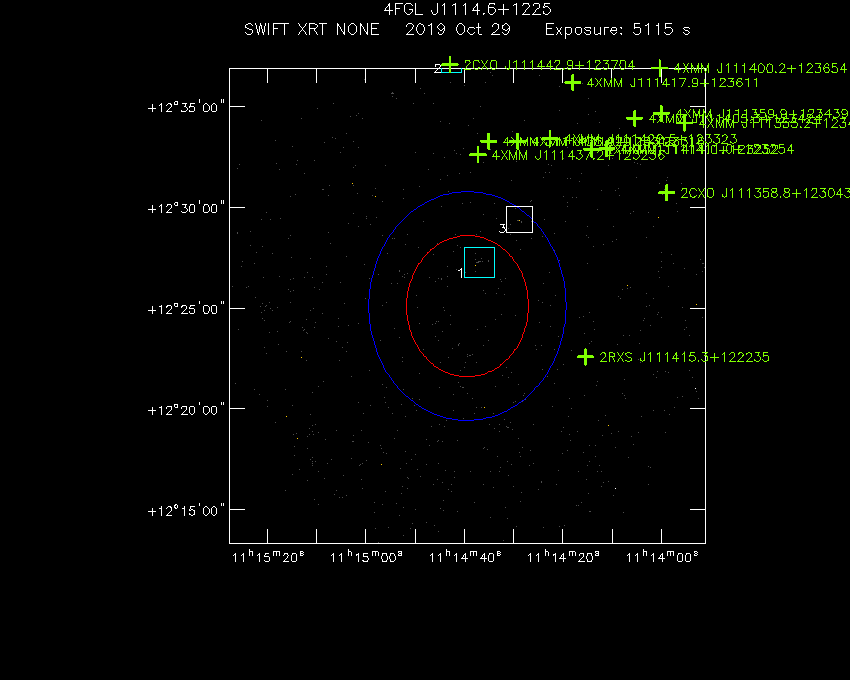Click the 11h15m20s right ascension label

coord(268,556)
